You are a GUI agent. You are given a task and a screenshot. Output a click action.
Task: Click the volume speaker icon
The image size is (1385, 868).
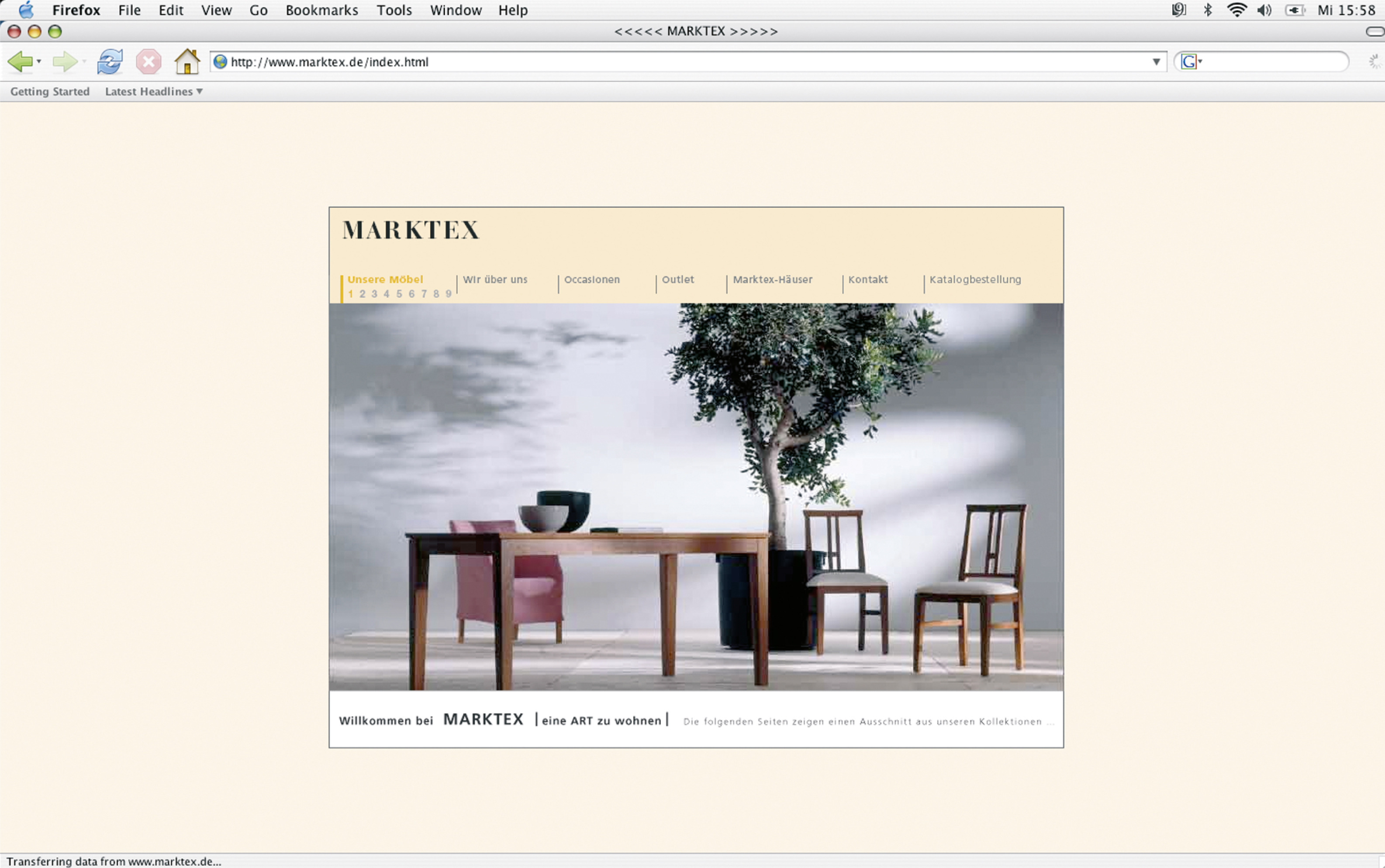1264,10
